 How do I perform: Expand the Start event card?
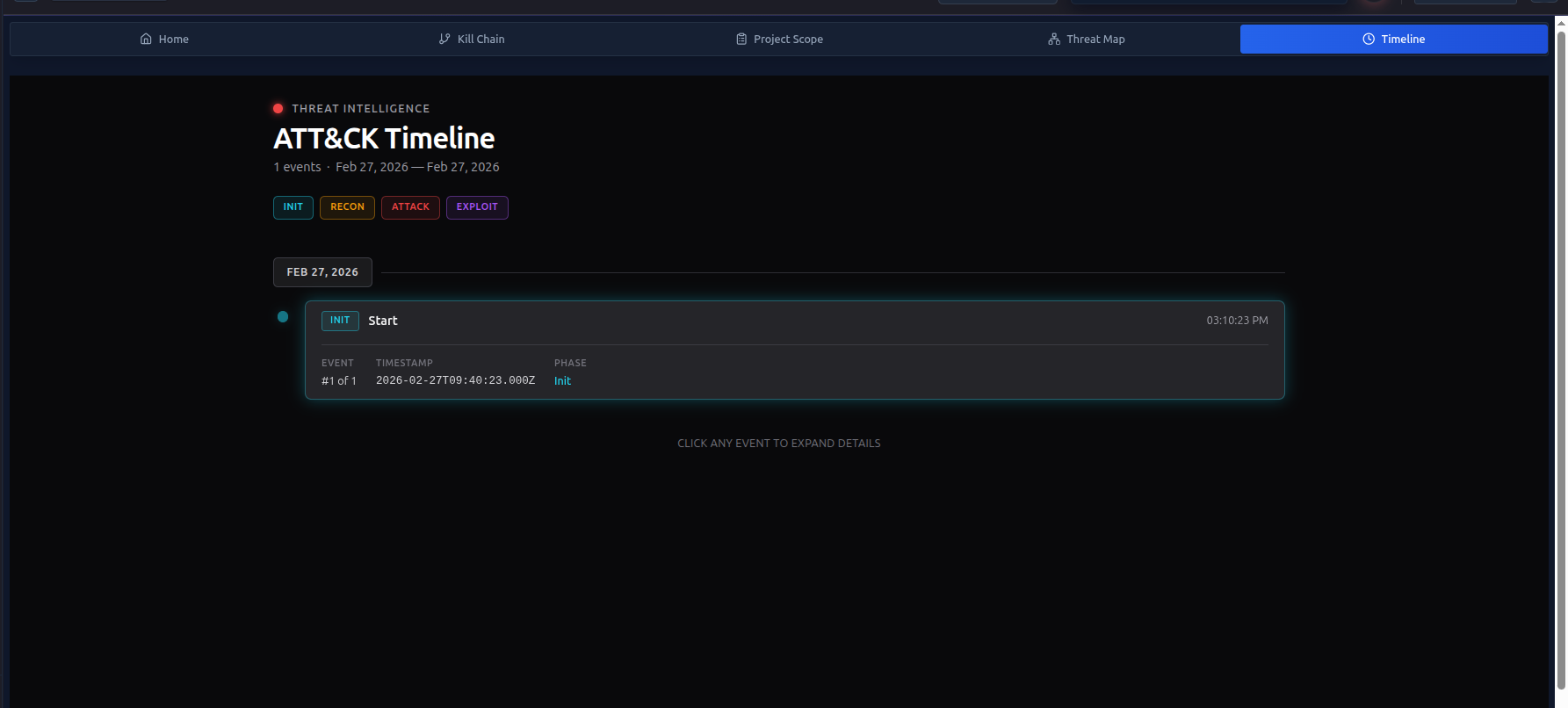[794, 350]
